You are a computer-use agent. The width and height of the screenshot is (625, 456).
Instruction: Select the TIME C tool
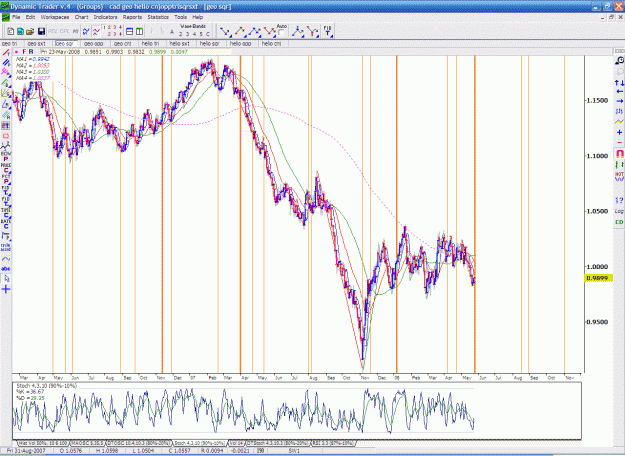tap(6, 213)
